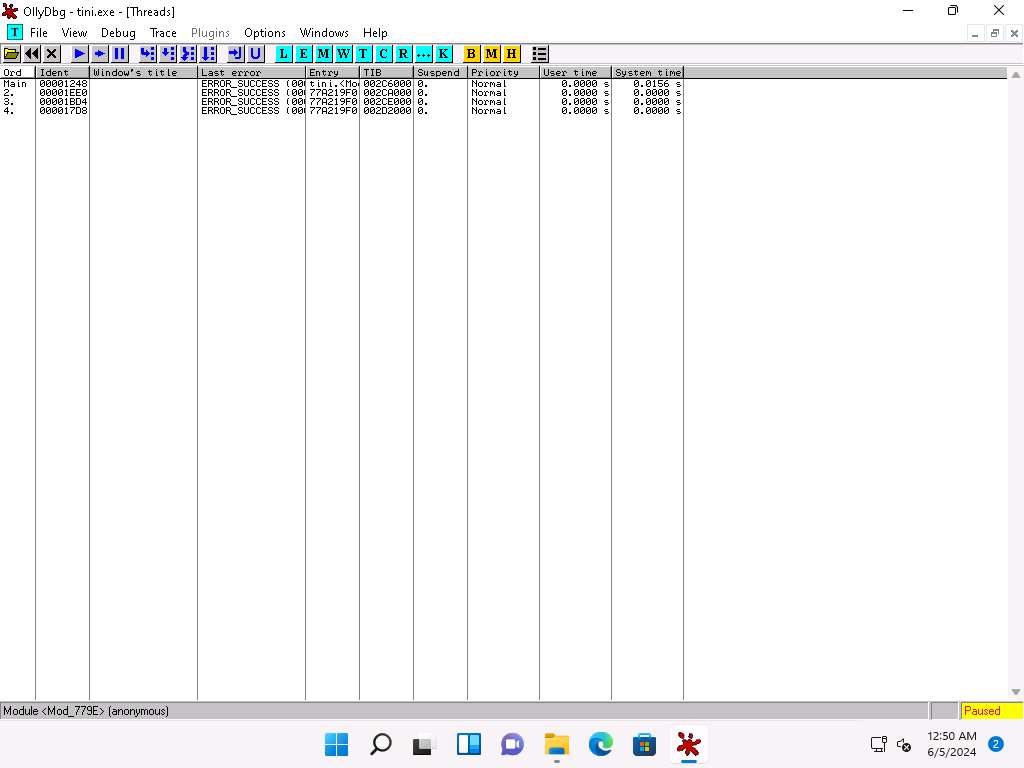Pause execution with the pause icon
This screenshot has width=1024, height=768.
[120, 53]
